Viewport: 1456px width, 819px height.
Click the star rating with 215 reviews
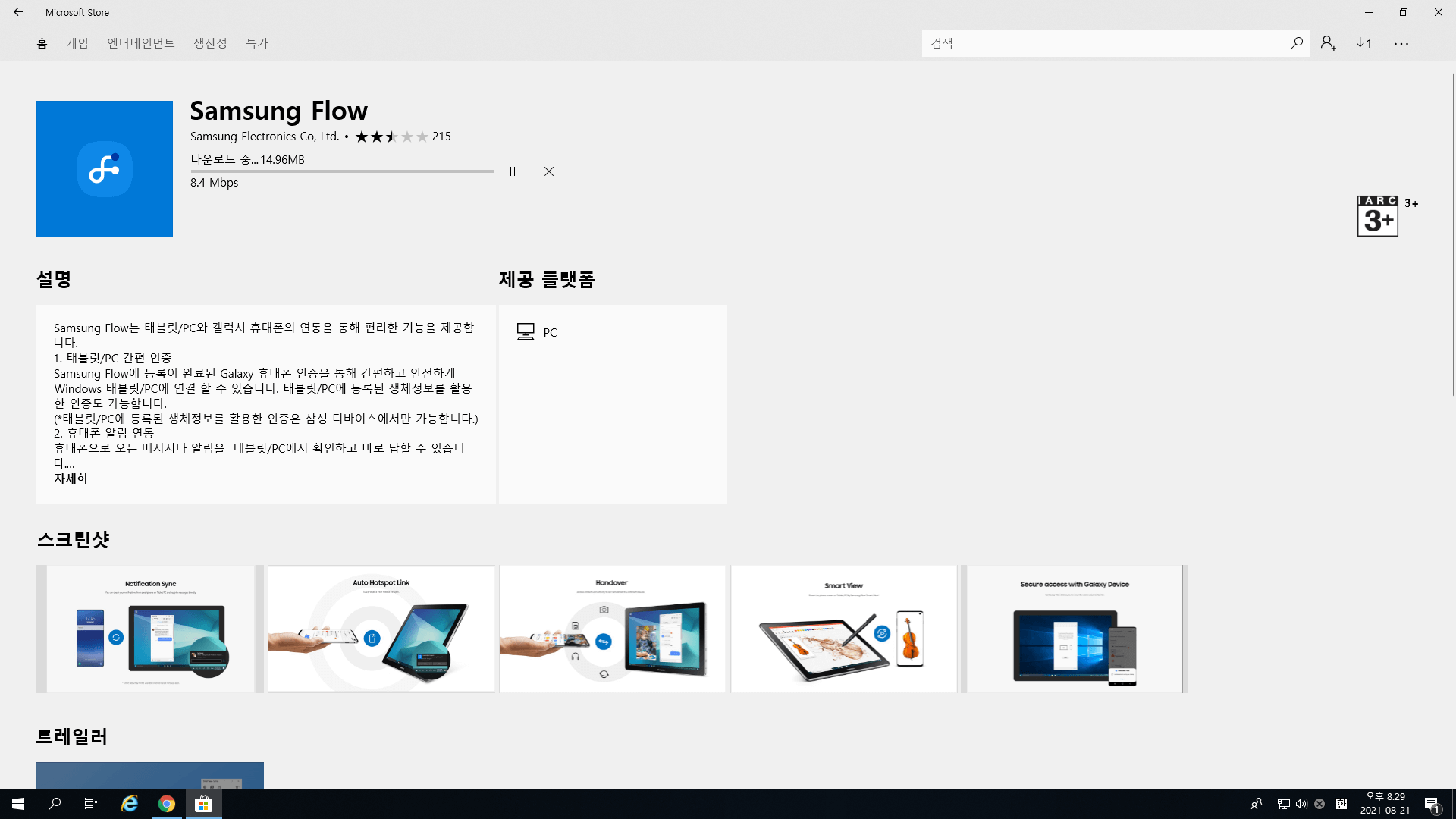pyautogui.click(x=403, y=136)
